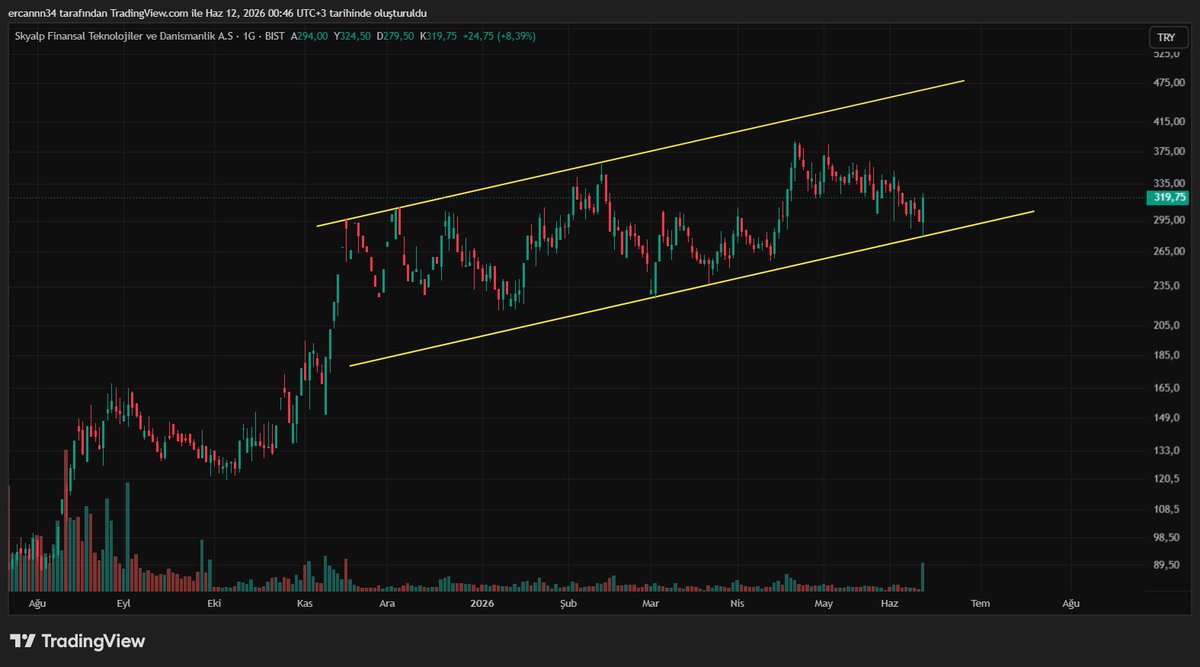The image size is (1200, 667).
Task: Click the 149,00 price axis label
Action: coord(1168,419)
